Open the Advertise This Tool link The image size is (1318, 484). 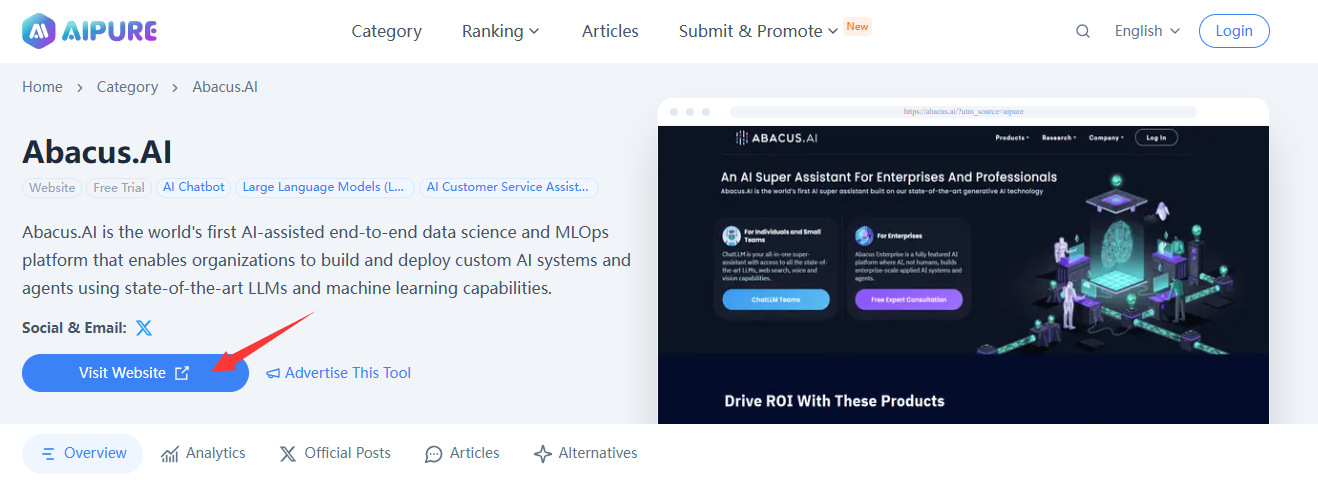[338, 373]
